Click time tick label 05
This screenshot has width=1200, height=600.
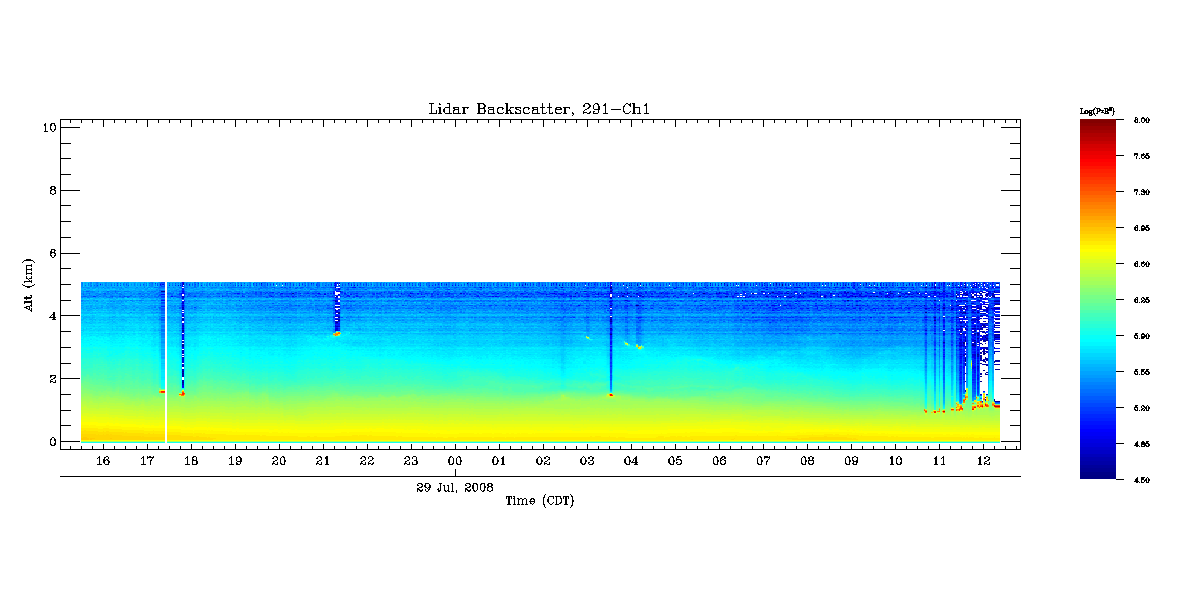(x=675, y=461)
